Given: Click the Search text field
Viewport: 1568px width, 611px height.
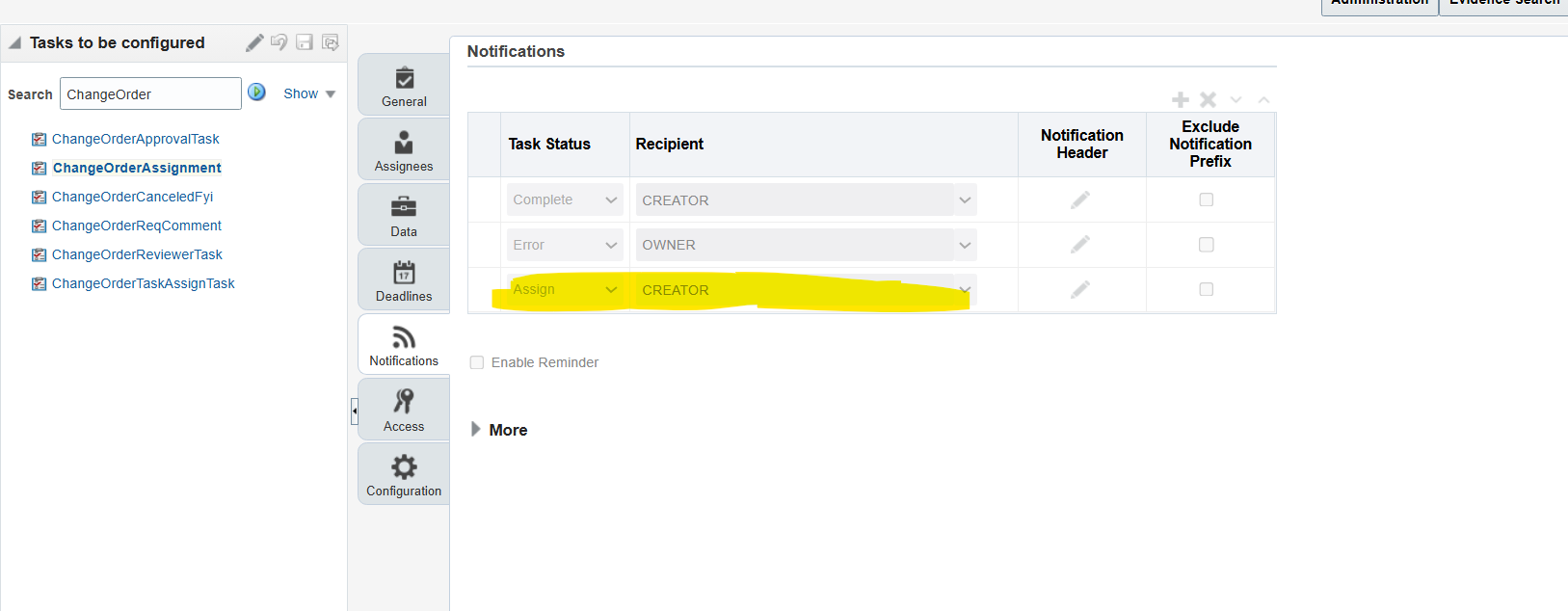Looking at the screenshot, I should (x=150, y=94).
